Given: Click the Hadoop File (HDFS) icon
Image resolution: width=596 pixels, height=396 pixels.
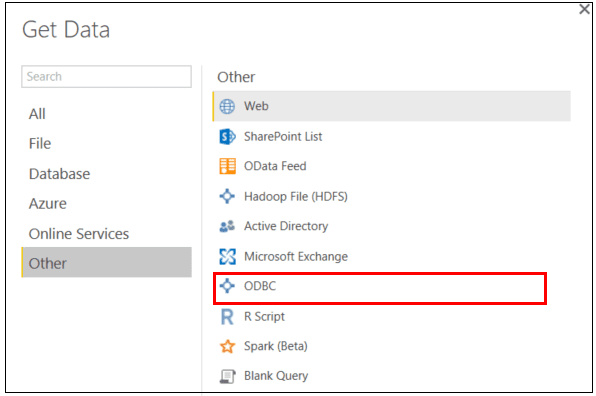Looking at the screenshot, I should tap(227, 196).
